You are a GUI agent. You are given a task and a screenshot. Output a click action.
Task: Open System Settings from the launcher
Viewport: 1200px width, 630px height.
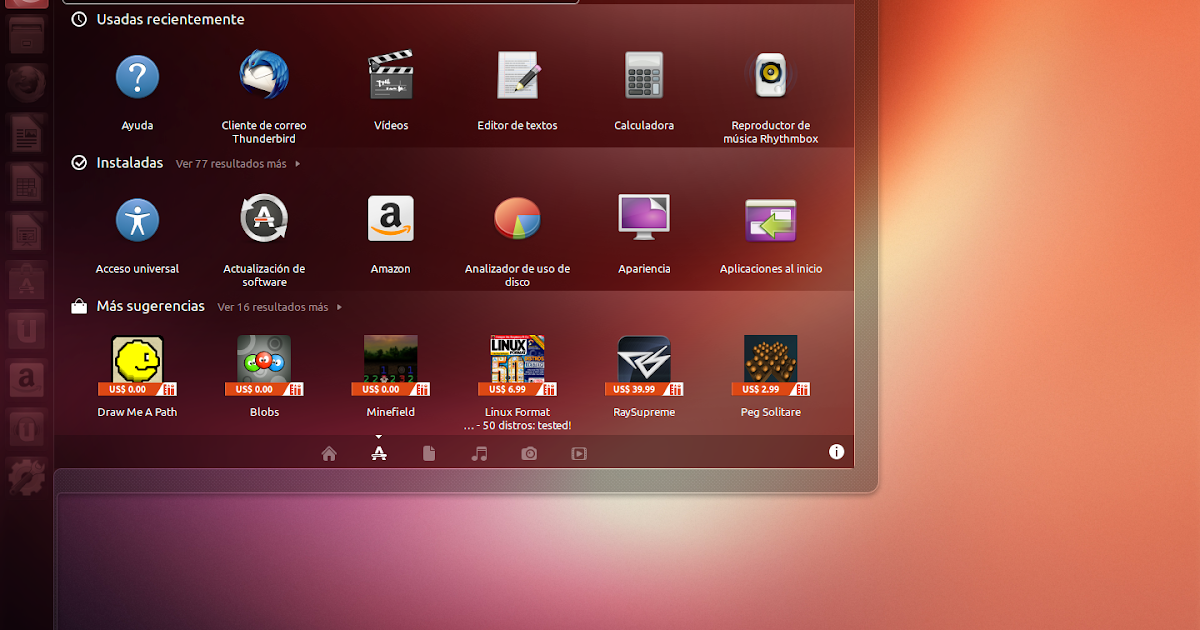tap(27, 478)
